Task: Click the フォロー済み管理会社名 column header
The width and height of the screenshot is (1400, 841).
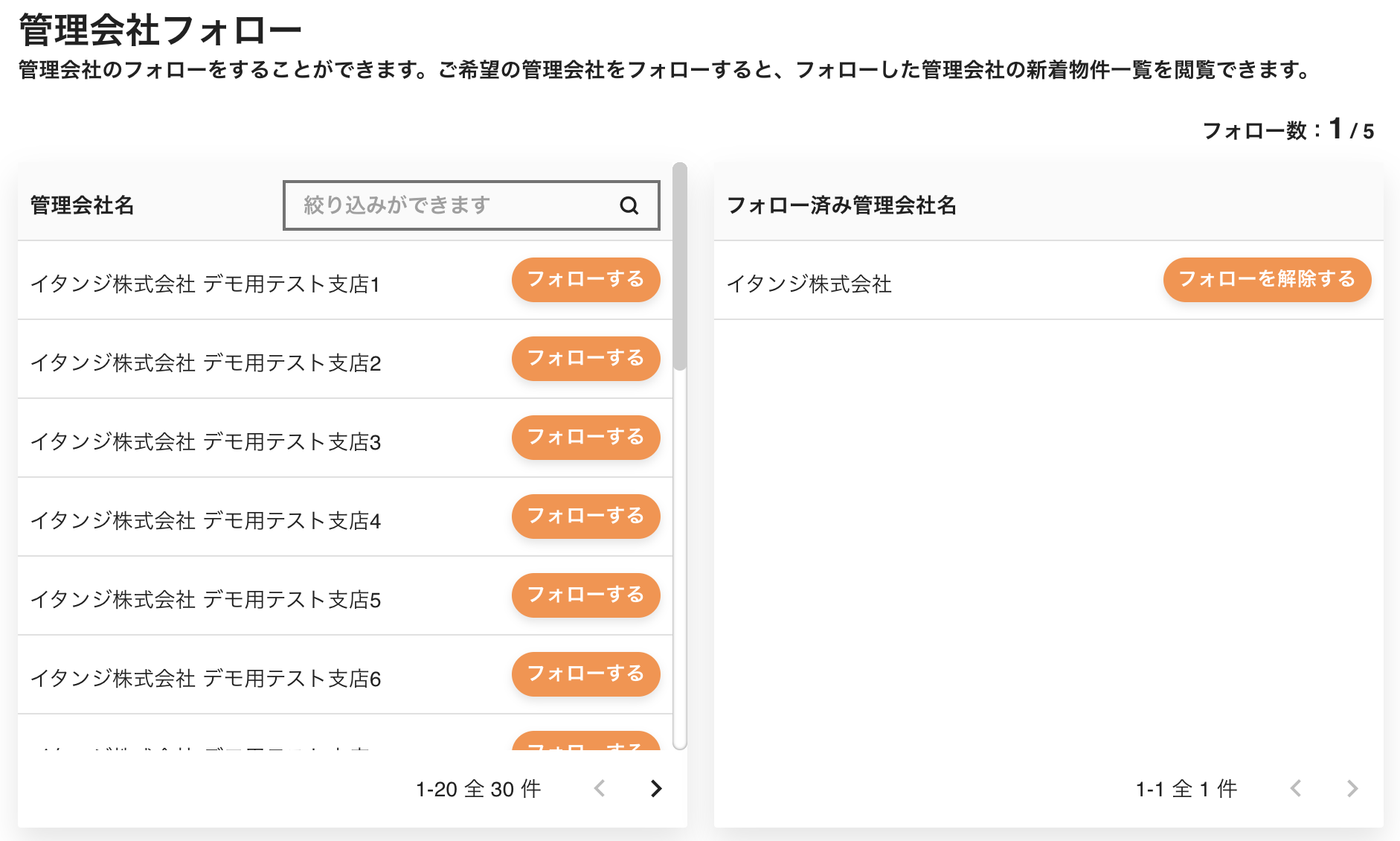Action: [x=841, y=205]
